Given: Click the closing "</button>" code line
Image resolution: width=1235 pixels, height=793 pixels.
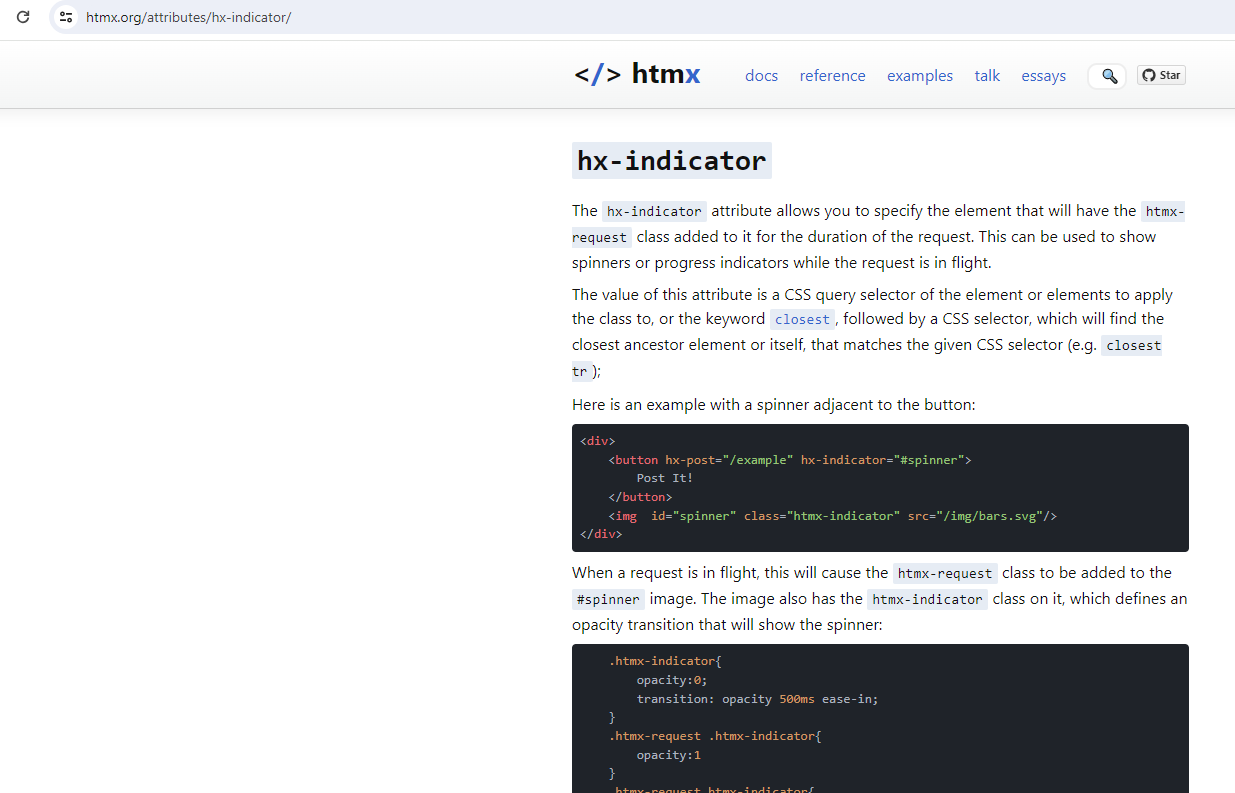Looking at the screenshot, I should tap(640, 497).
